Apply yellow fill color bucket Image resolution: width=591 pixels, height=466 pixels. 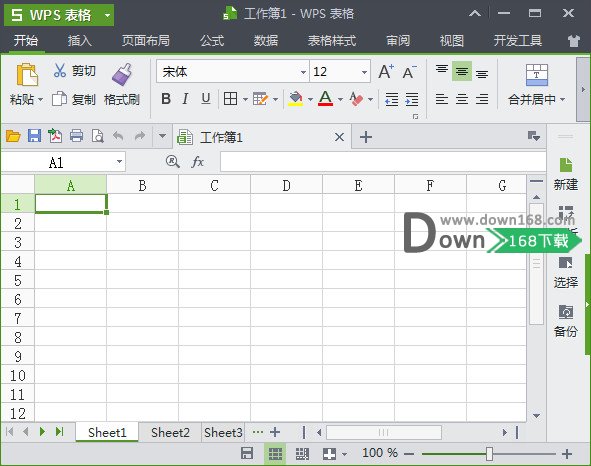(296, 99)
